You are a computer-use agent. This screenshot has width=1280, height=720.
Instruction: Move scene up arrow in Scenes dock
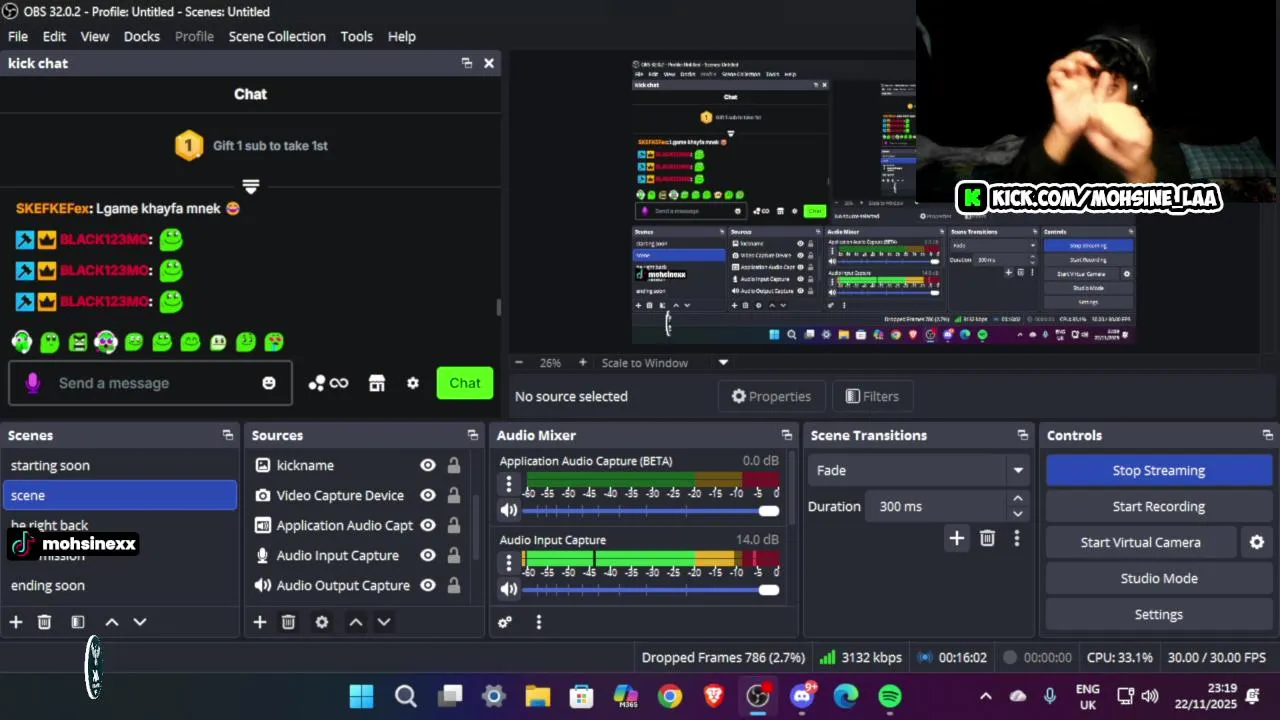click(112, 622)
